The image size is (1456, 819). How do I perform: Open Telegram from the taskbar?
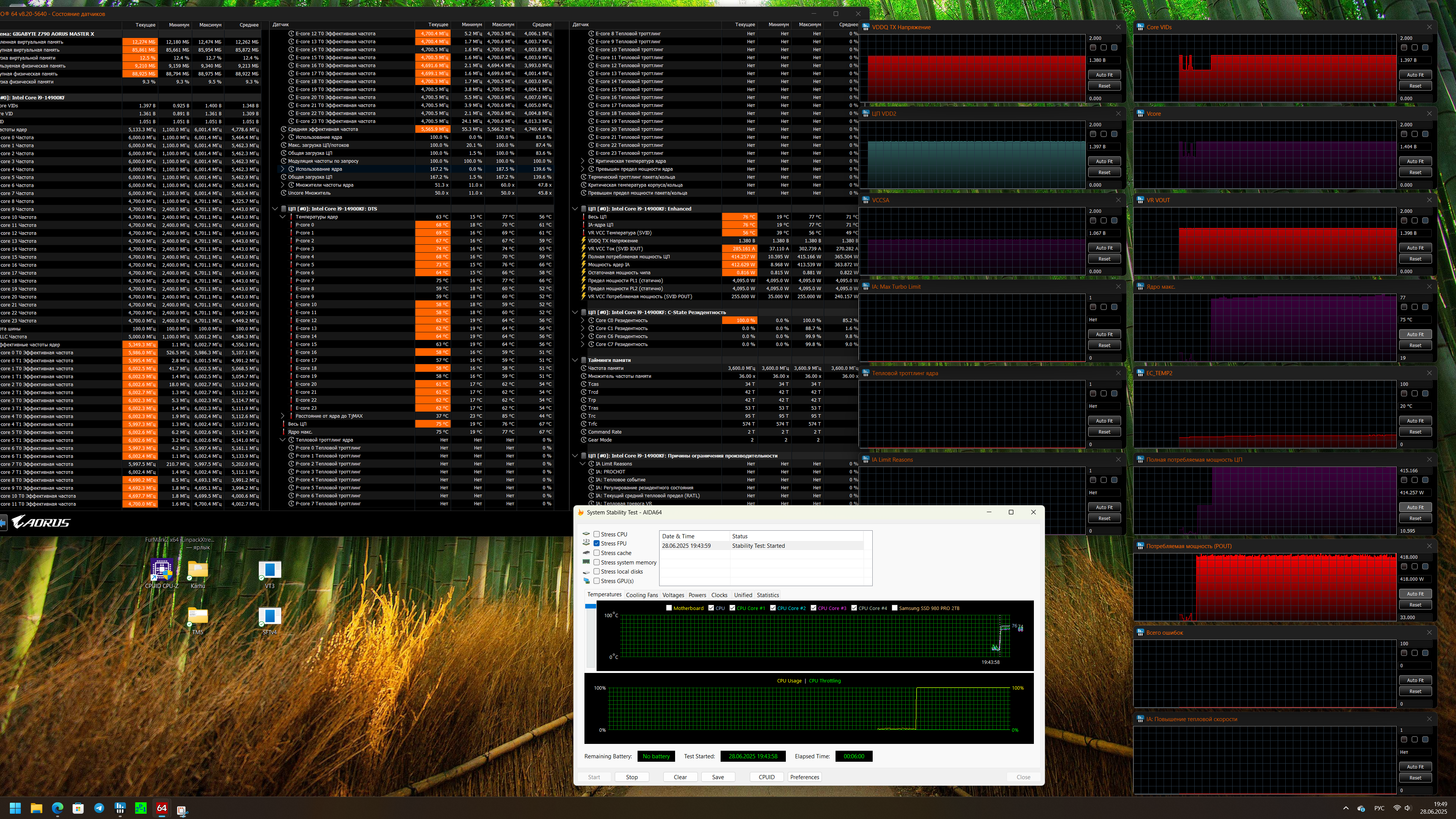click(x=99, y=808)
